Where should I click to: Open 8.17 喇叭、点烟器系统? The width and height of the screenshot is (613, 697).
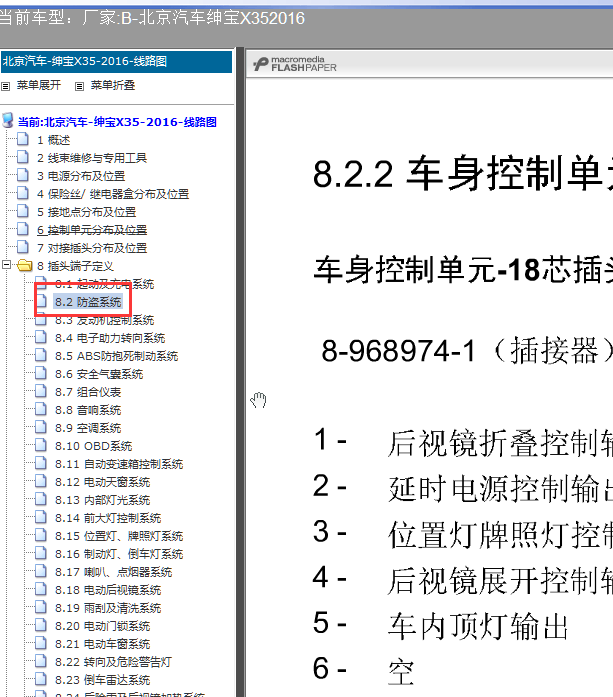point(113,572)
